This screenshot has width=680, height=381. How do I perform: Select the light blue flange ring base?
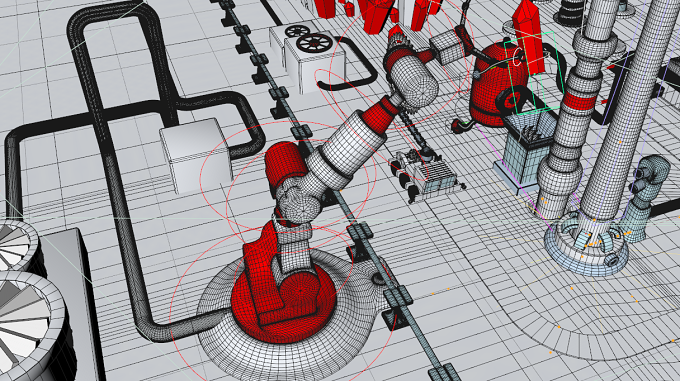coord(585,245)
